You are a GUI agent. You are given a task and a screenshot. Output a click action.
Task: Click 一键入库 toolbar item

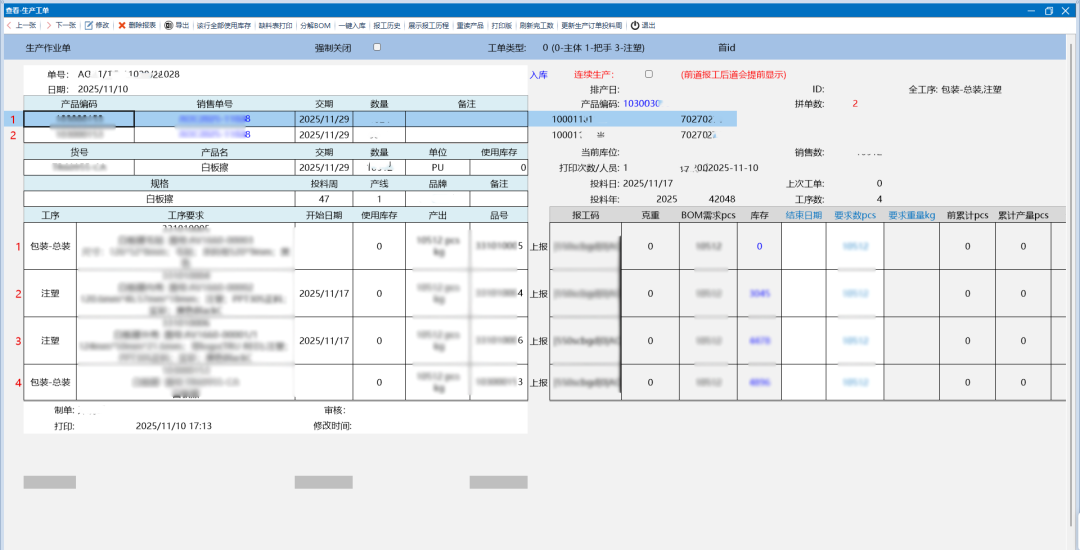352,25
